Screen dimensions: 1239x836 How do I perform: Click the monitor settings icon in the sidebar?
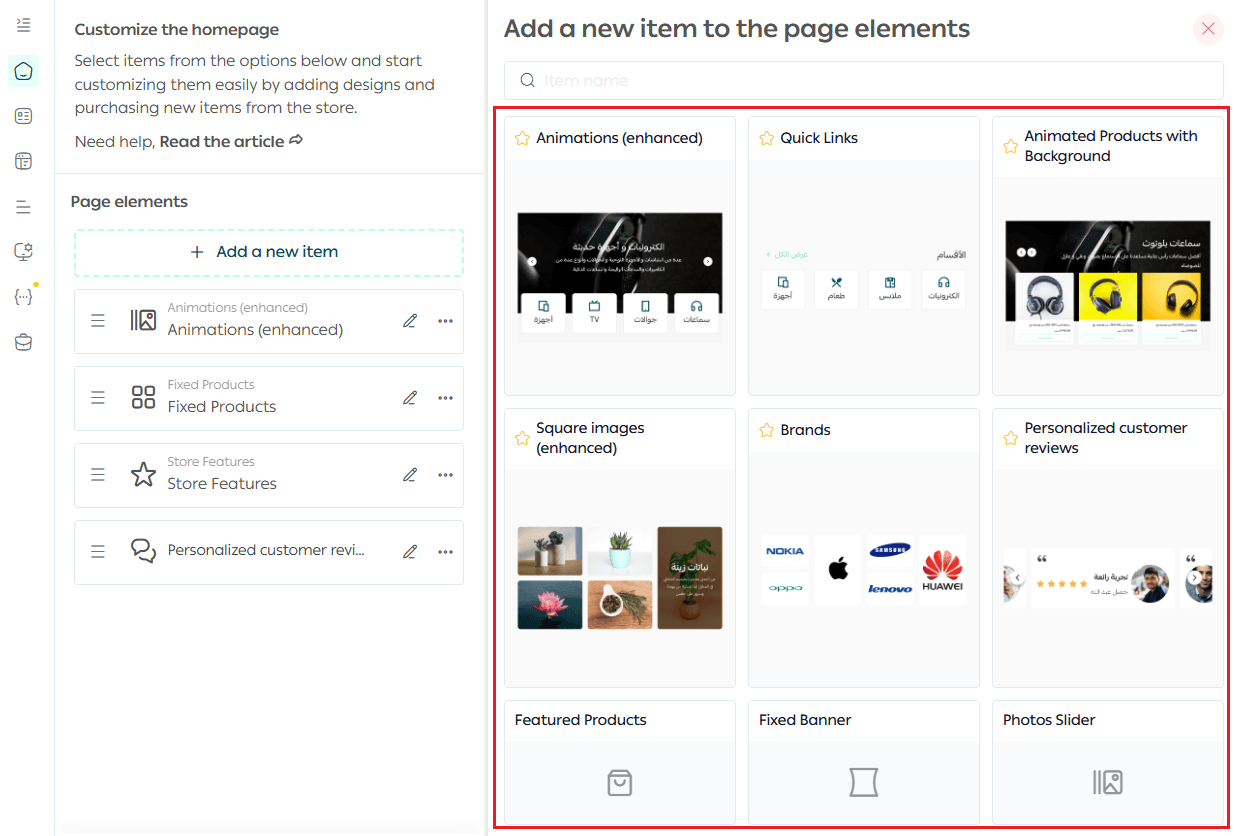pyautogui.click(x=24, y=252)
